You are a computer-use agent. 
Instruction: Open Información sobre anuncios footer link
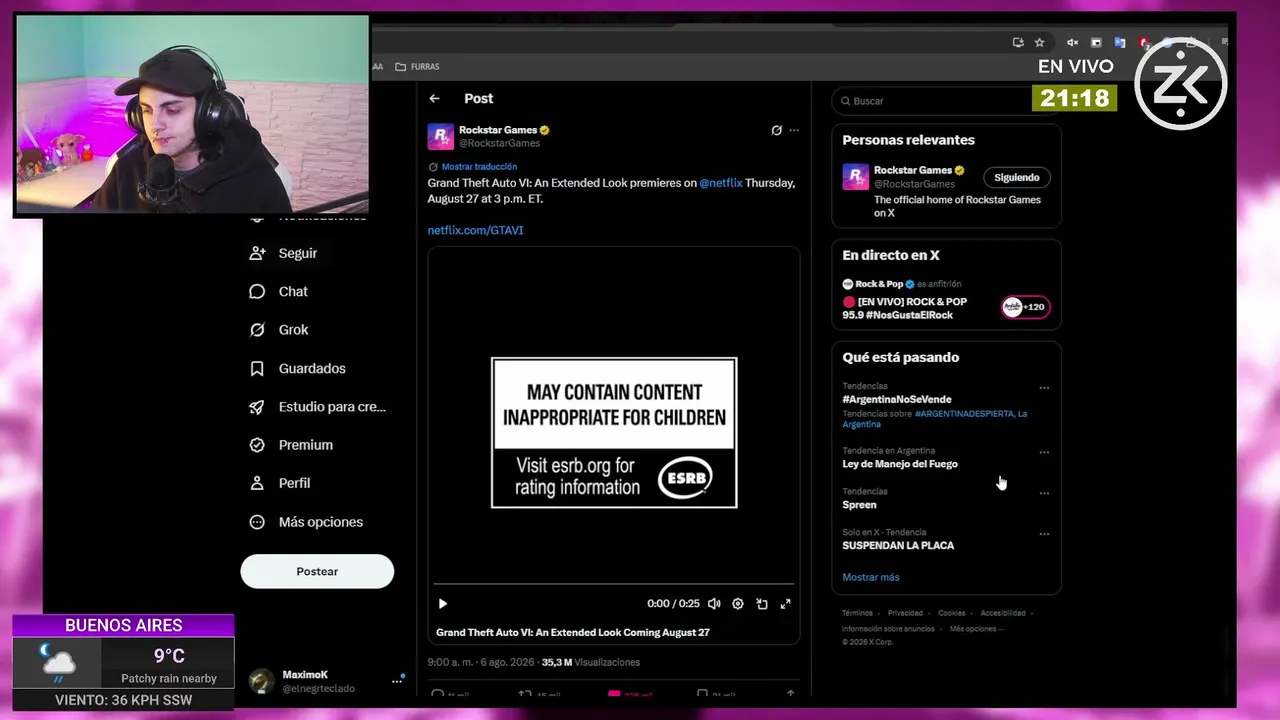[x=888, y=629]
